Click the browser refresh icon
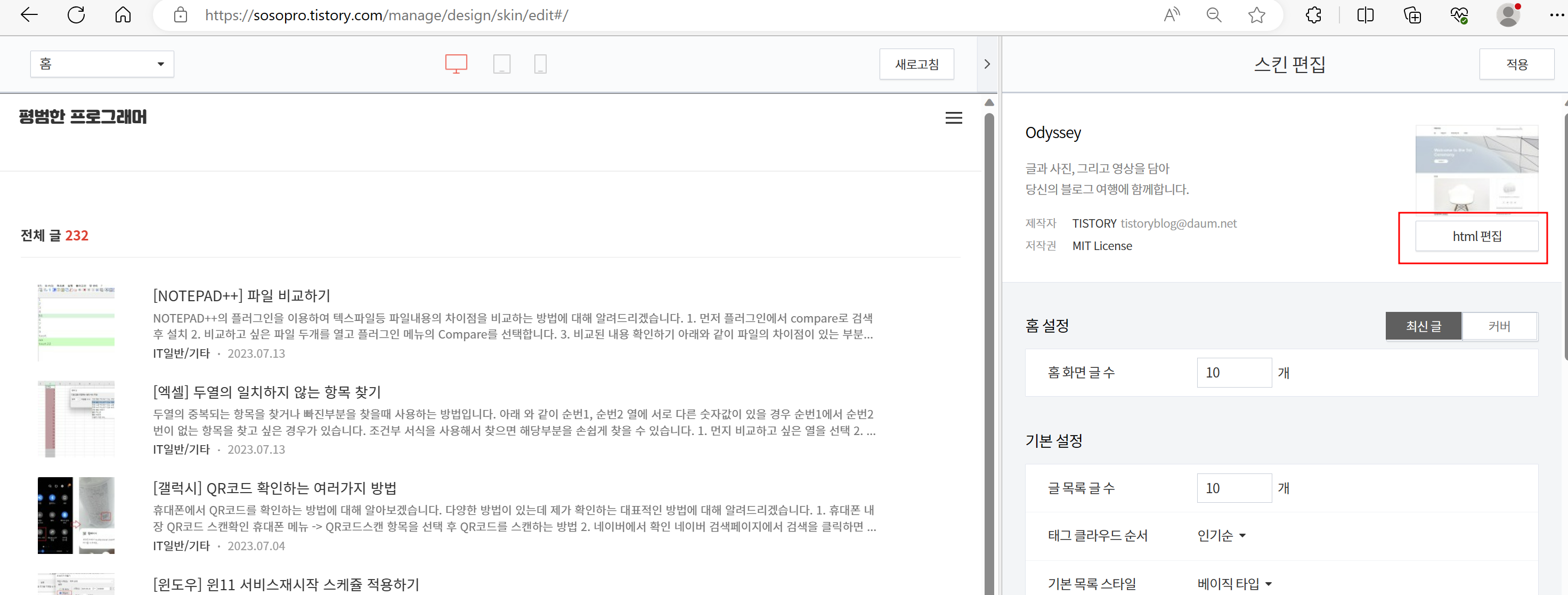The width and height of the screenshot is (1568, 595). [76, 15]
